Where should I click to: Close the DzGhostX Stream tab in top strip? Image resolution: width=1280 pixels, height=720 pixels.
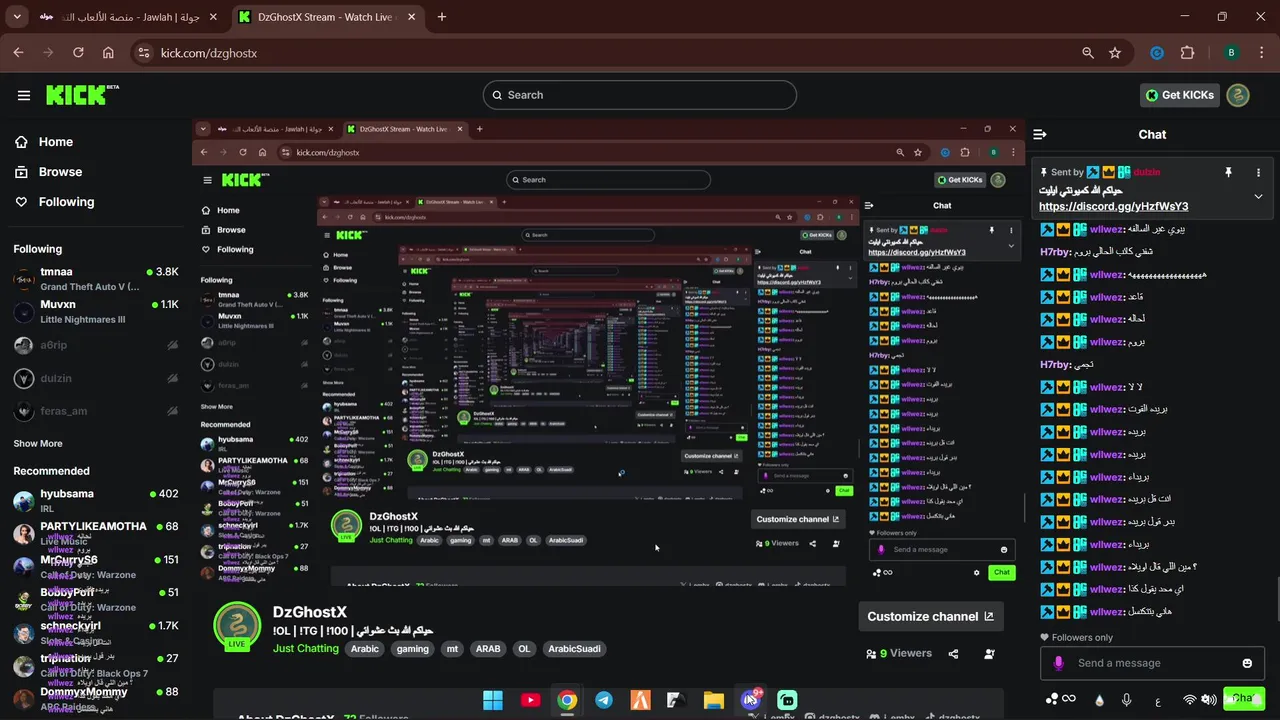412,17
